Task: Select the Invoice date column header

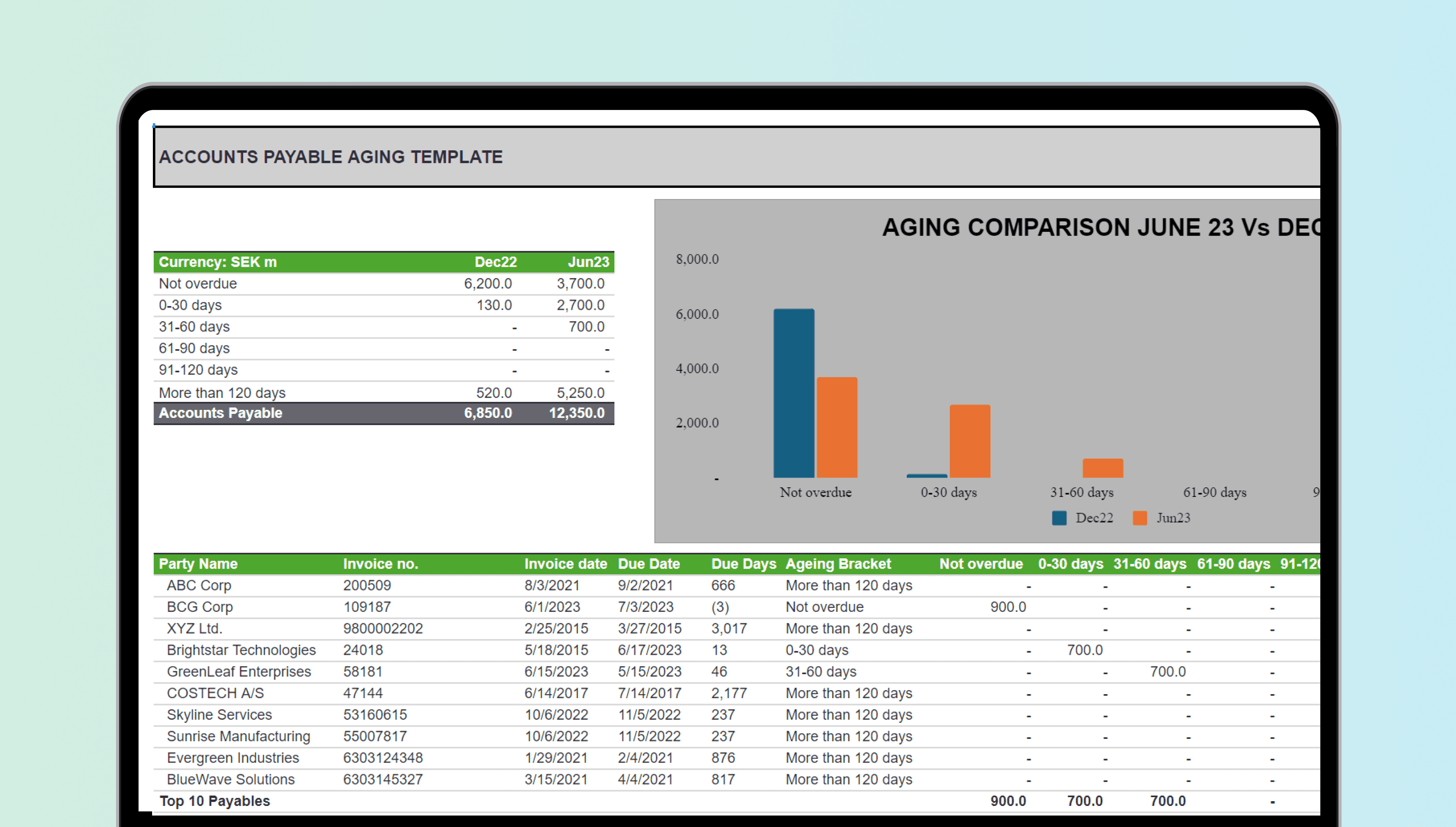Action: tap(566, 563)
